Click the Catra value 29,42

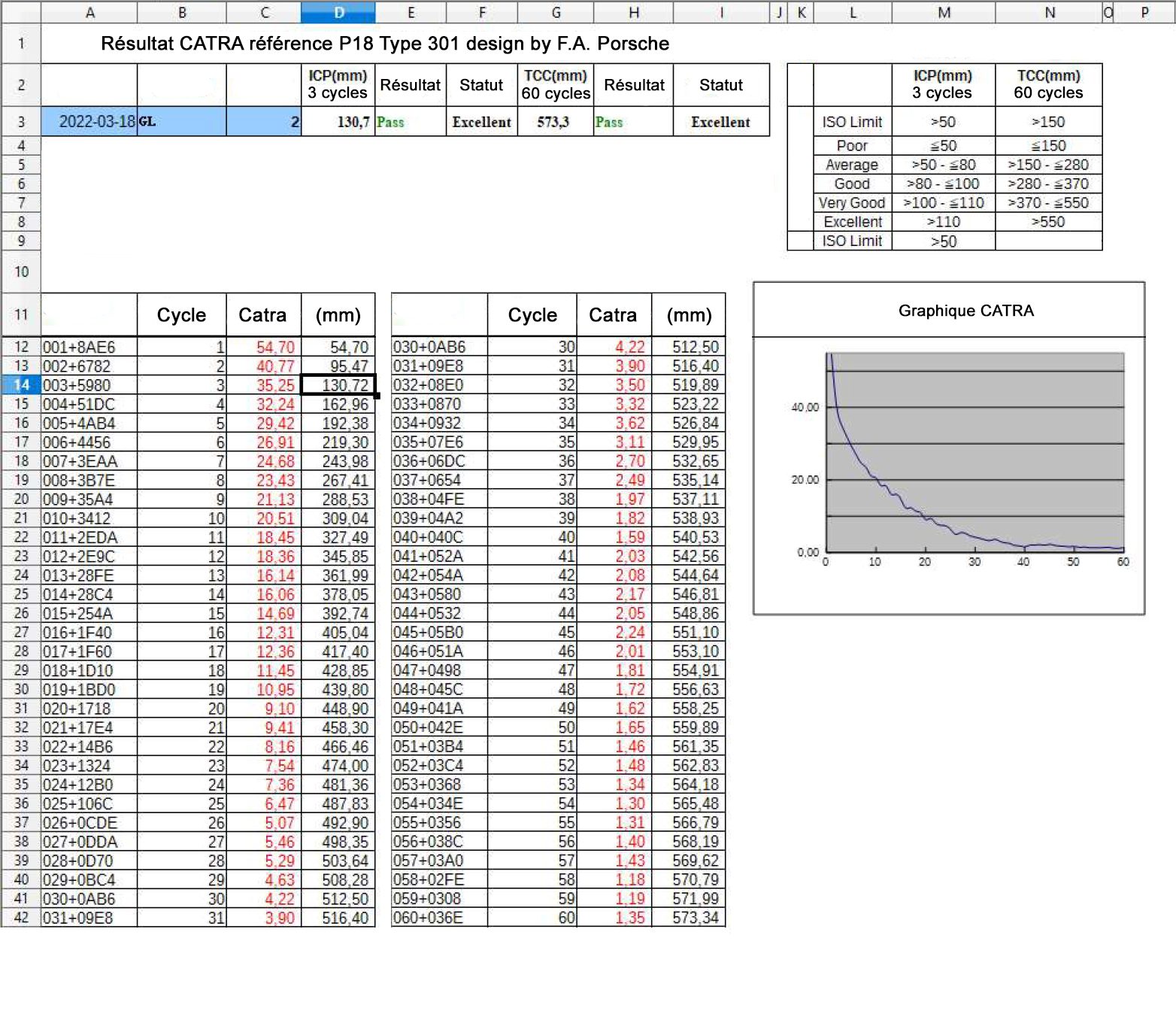(x=264, y=424)
